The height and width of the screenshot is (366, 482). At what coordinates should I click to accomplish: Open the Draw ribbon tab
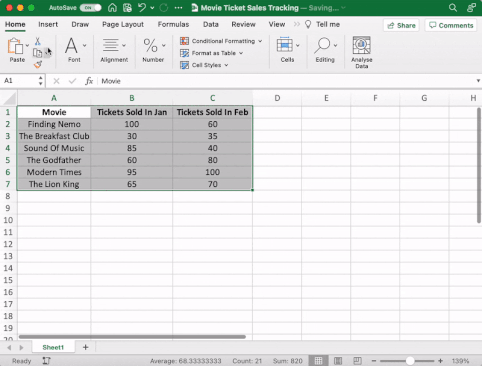(80, 24)
